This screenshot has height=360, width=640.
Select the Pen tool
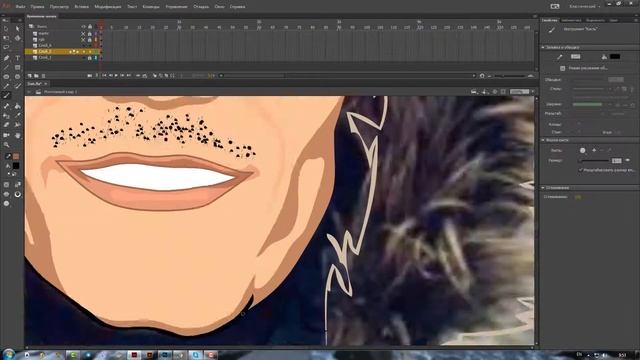click(6, 58)
